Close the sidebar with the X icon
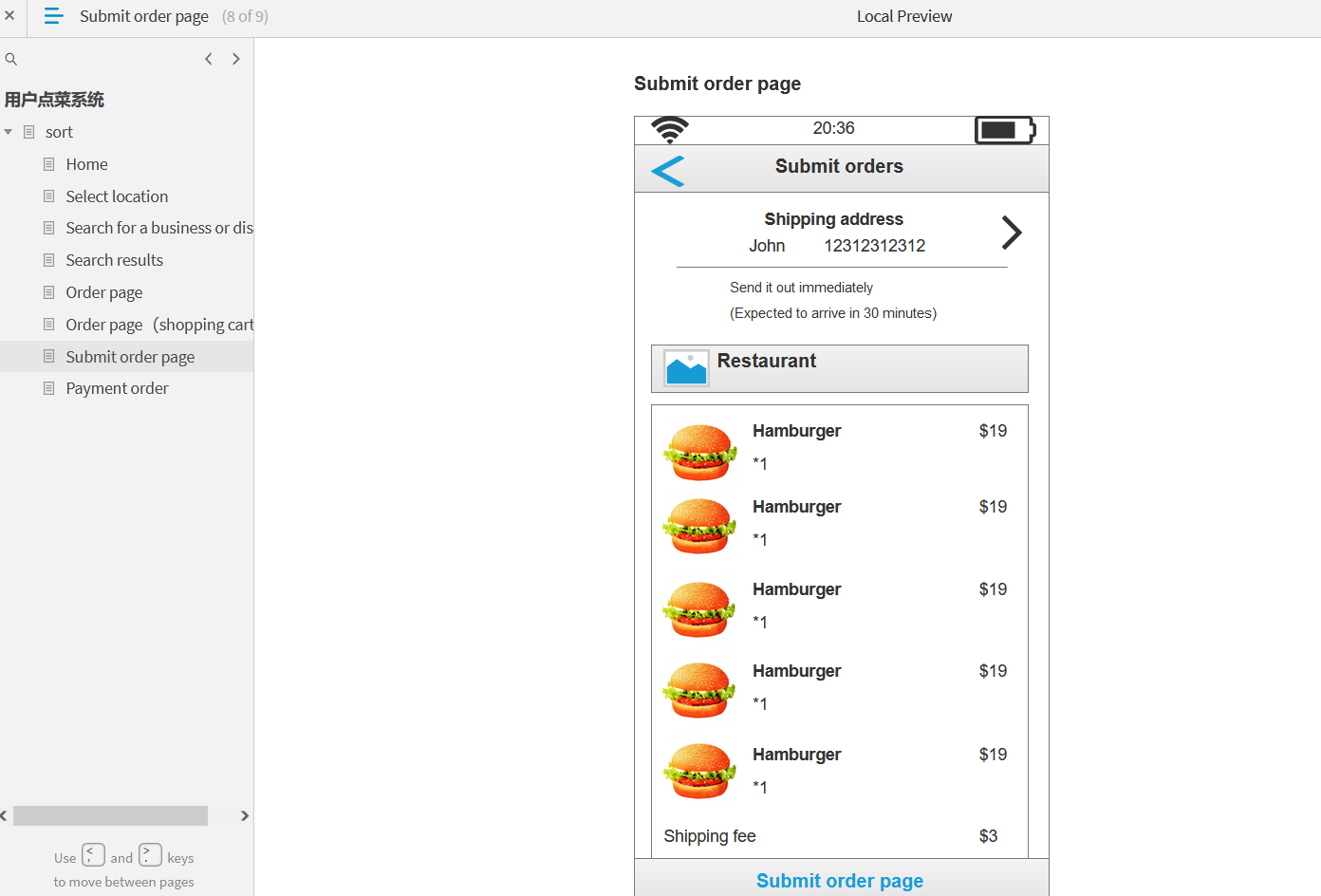Viewport: 1321px width, 896px height. [9, 15]
